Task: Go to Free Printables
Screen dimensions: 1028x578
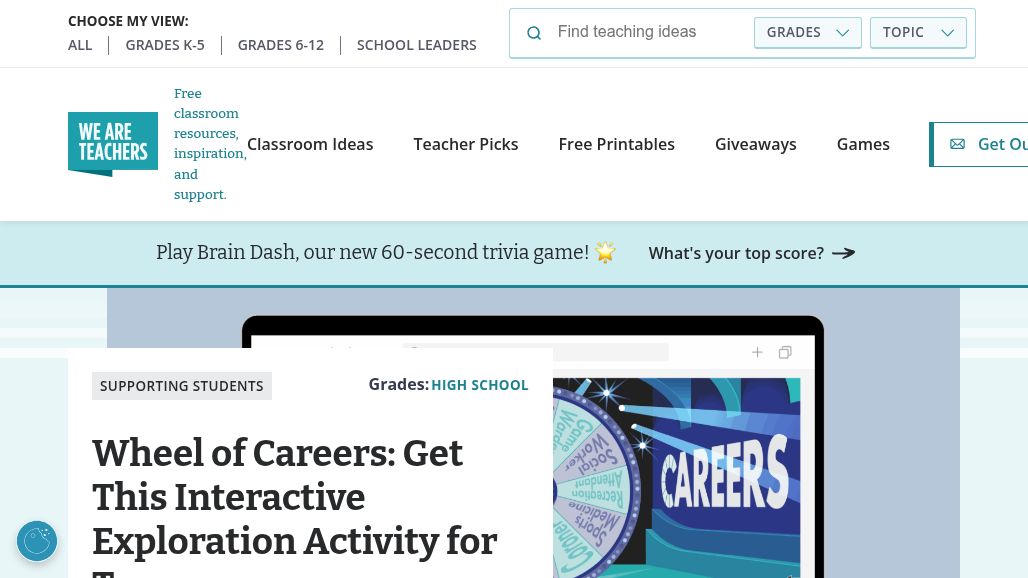Action: pyautogui.click(x=616, y=144)
